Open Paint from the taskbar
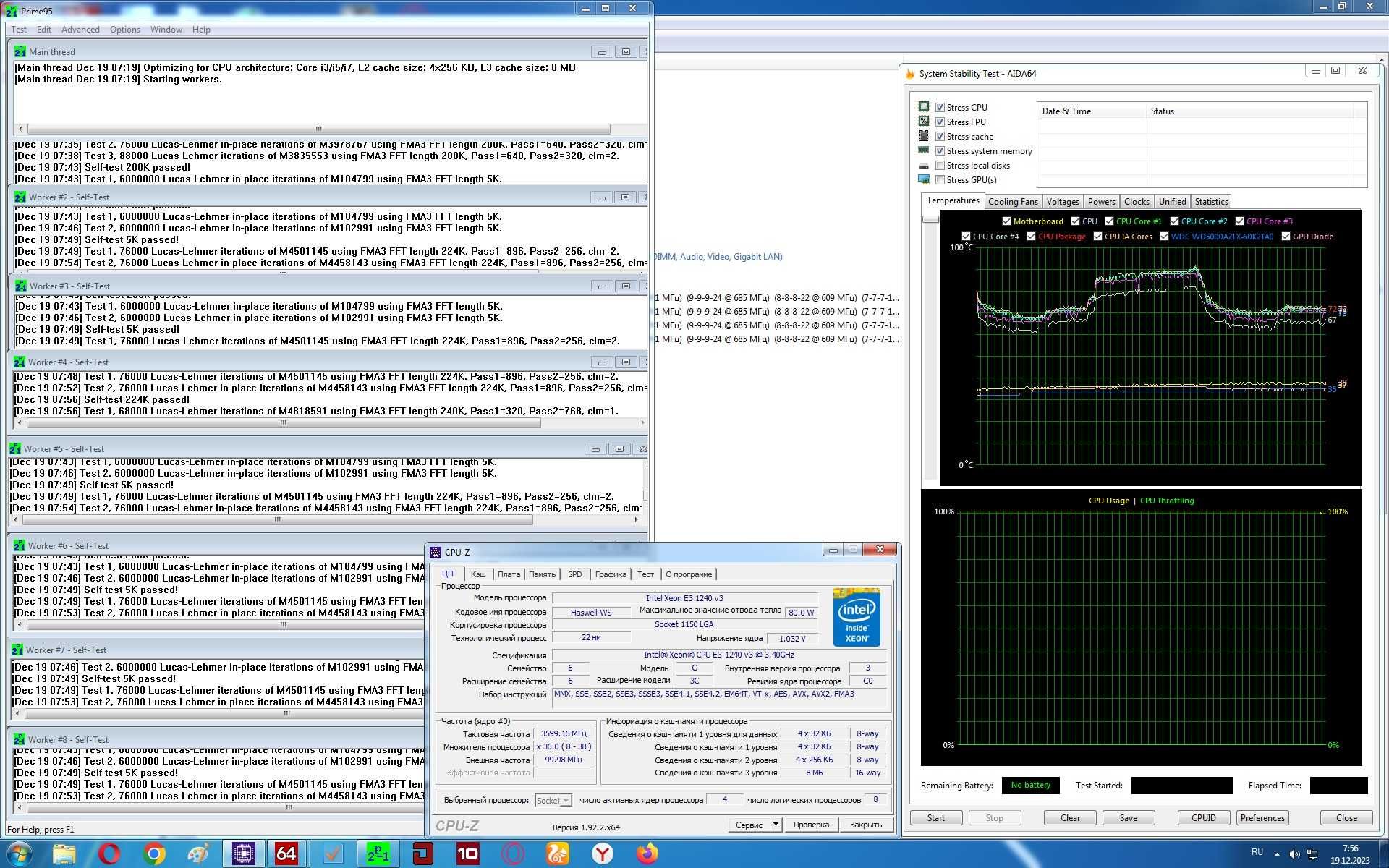Viewport: 1389px width, 868px height. (198, 854)
